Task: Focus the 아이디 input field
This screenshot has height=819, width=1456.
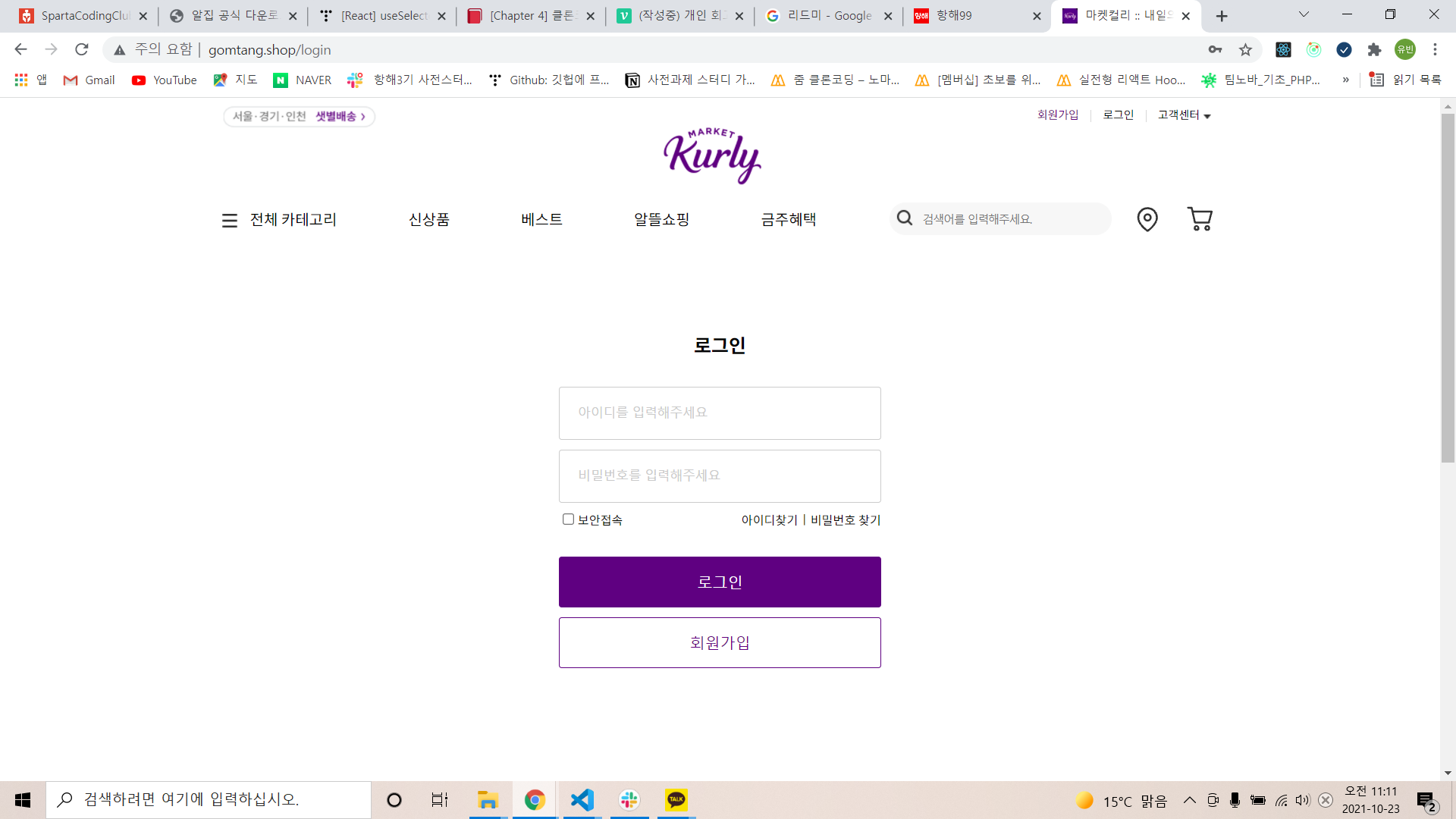Action: [x=719, y=413]
